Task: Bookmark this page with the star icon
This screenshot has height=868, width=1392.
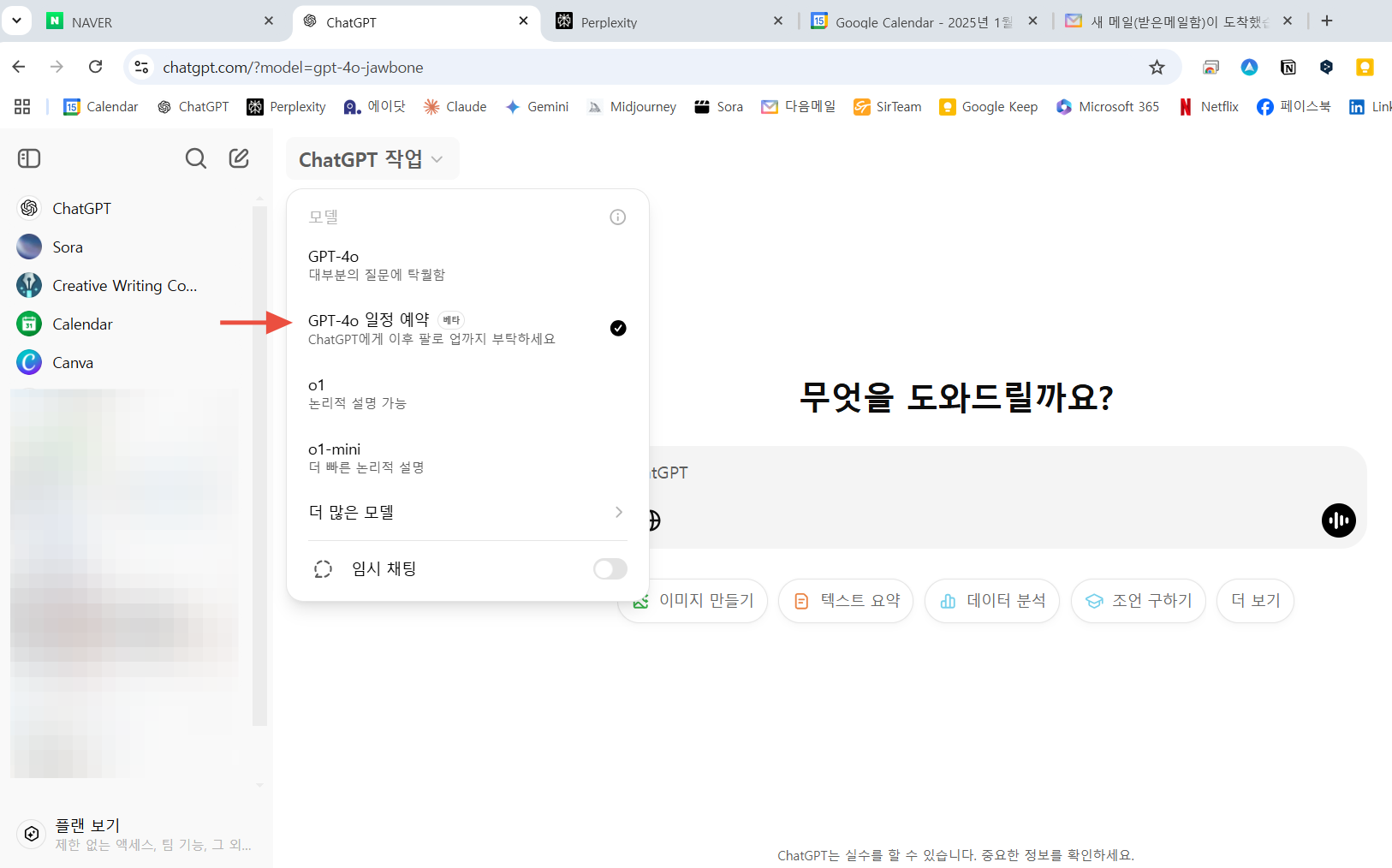Action: [1157, 68]
